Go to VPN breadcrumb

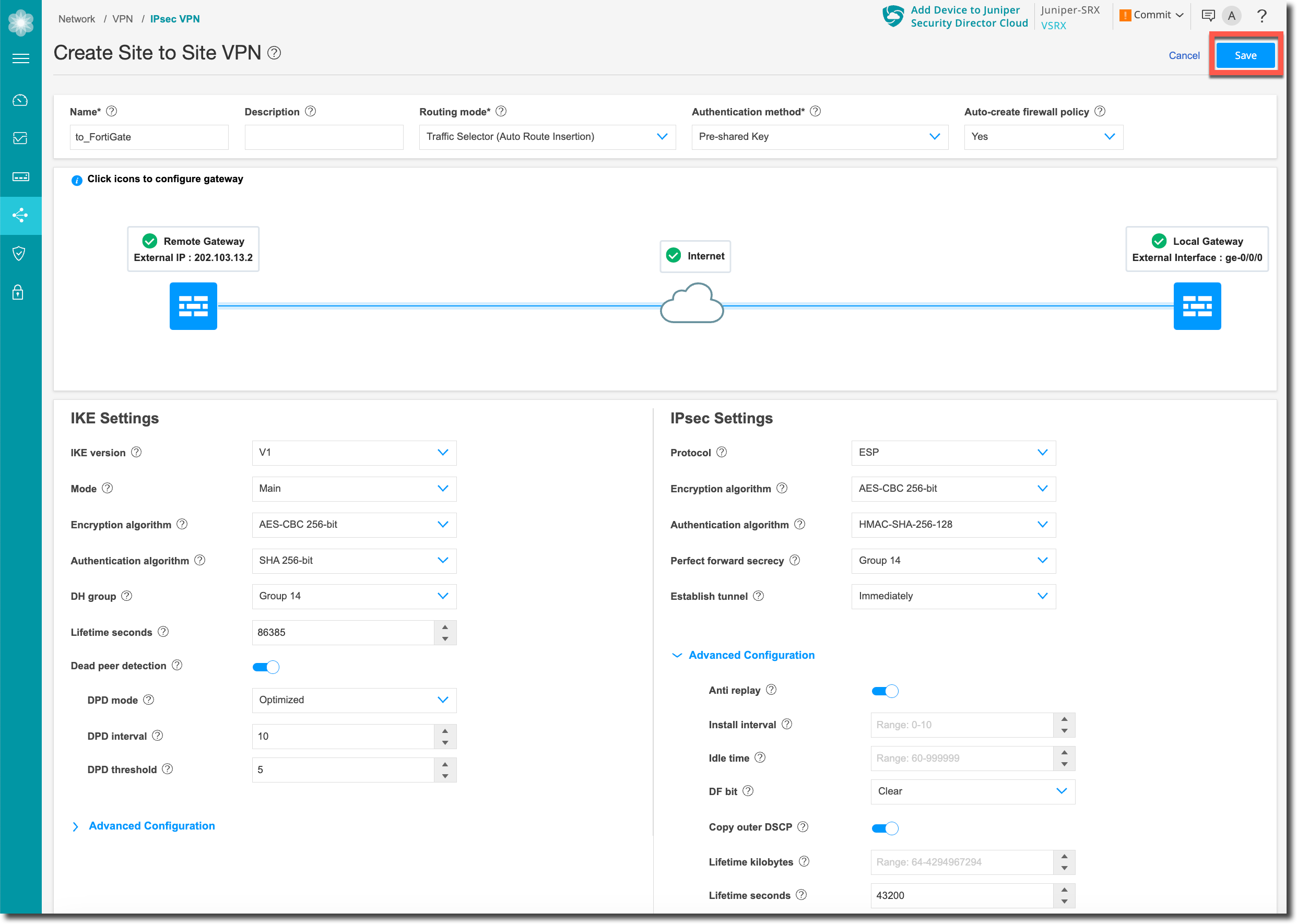point(122,19)
